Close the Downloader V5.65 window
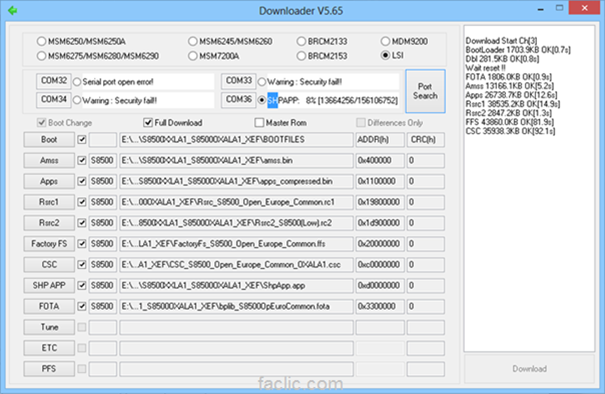 585,8
